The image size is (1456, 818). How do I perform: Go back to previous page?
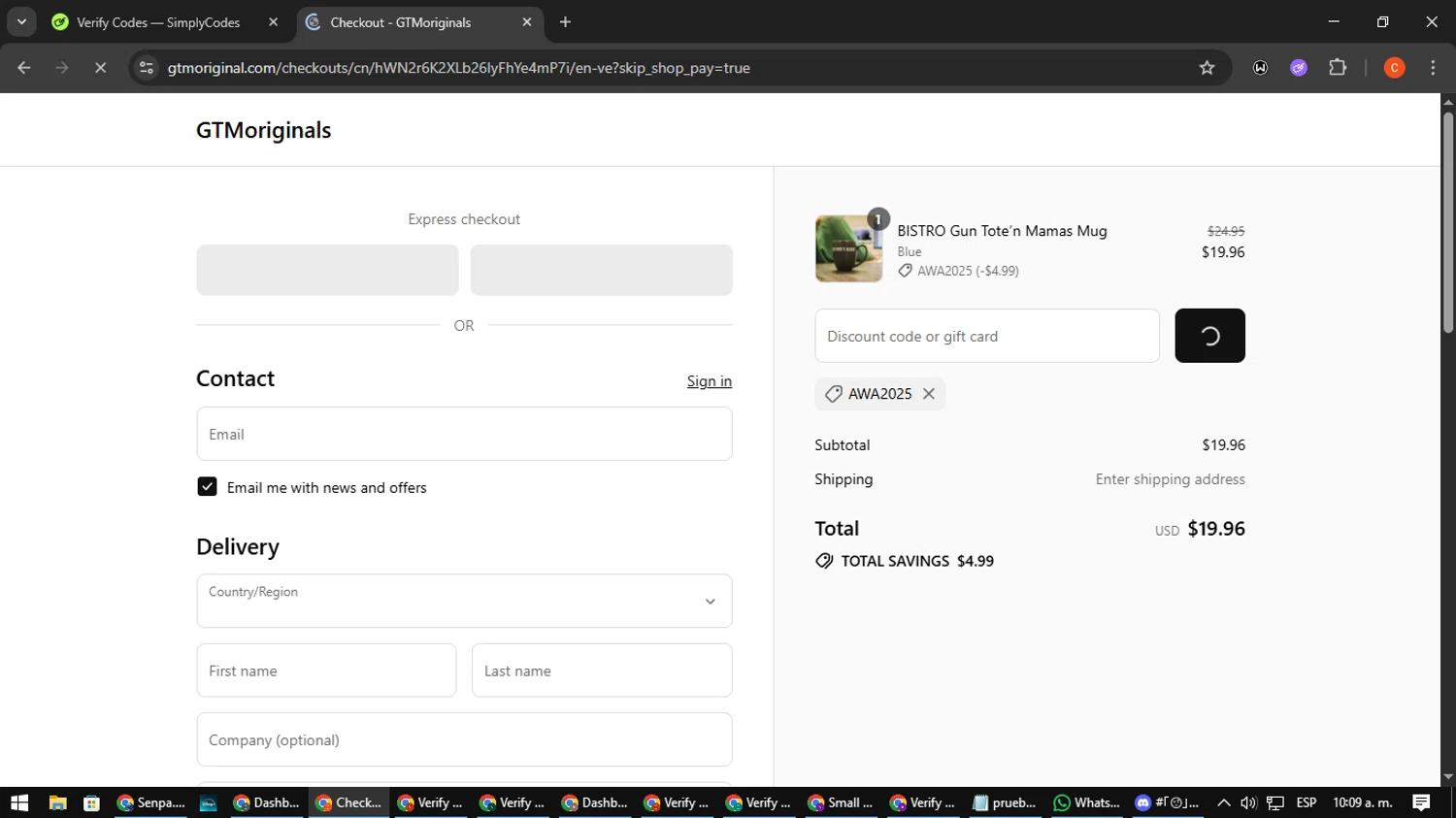click(24, 68)
